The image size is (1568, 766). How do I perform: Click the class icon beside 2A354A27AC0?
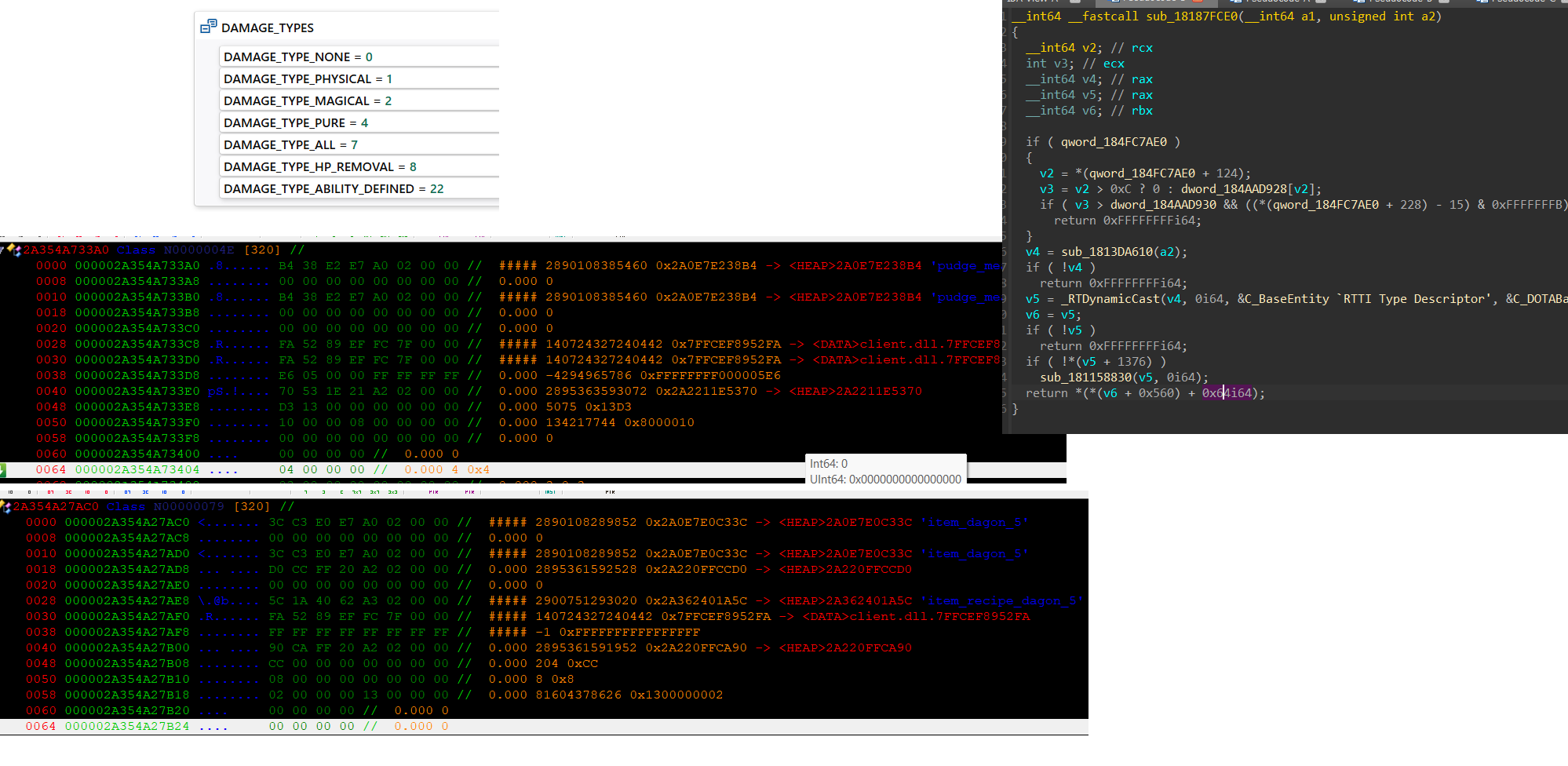[x=6, y=507]
